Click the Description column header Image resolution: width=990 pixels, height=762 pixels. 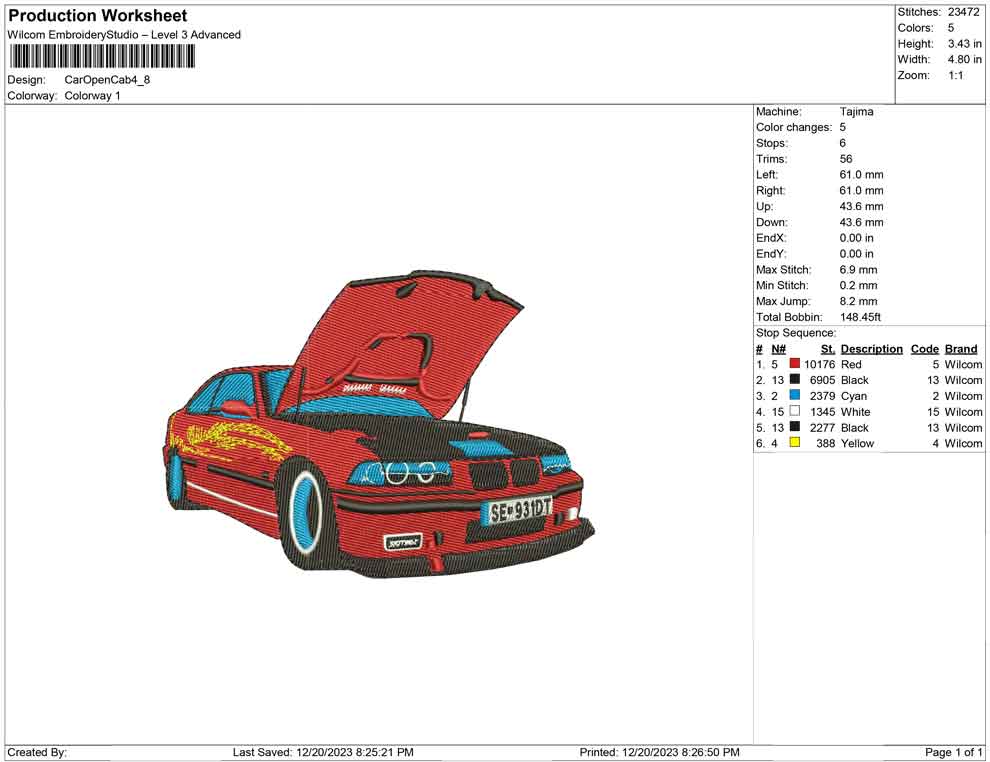point(872,348)
